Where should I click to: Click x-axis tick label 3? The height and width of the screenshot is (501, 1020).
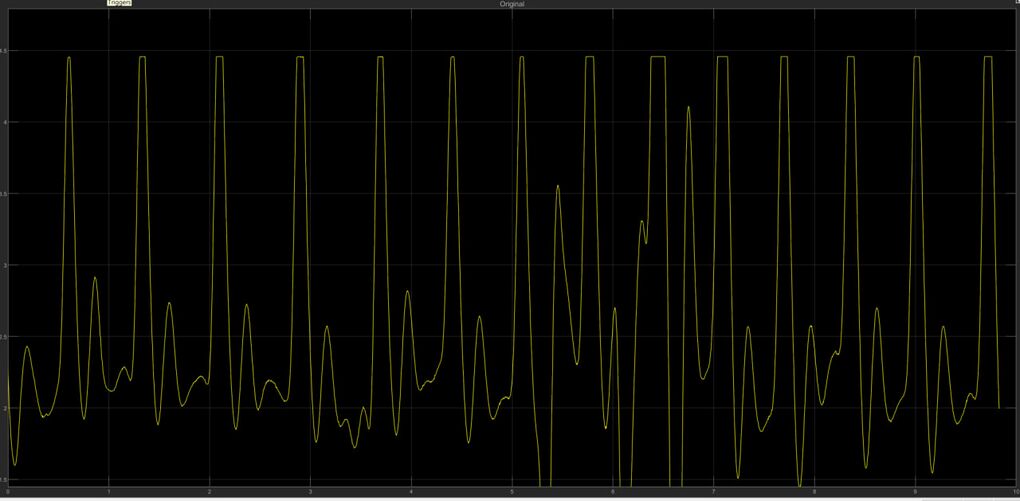310,492
